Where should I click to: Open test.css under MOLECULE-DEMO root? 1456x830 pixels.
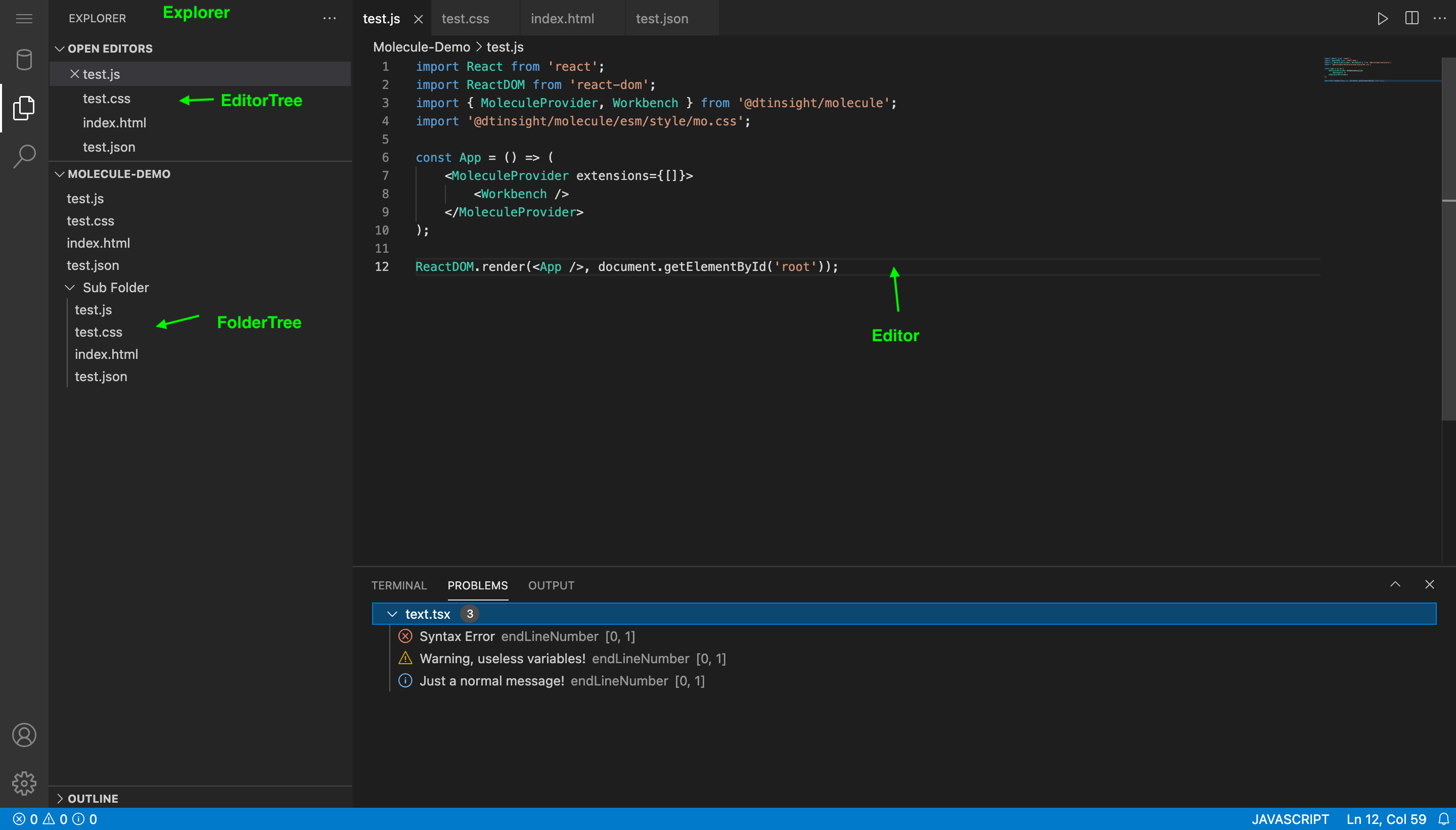[200, 220]
